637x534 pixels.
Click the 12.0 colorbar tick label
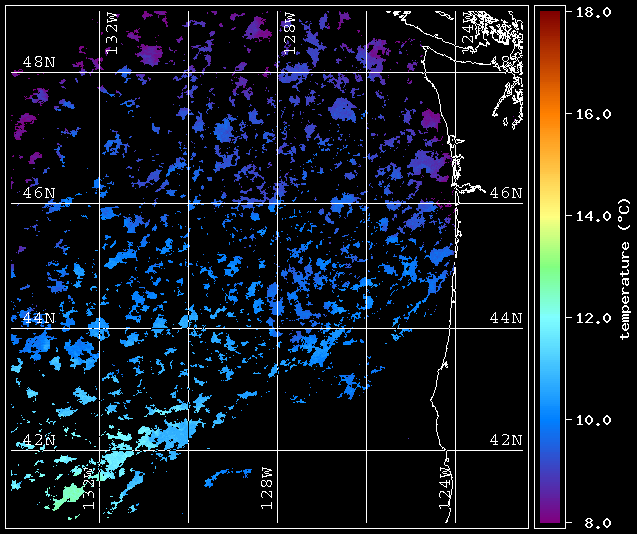tap(588, 318)
